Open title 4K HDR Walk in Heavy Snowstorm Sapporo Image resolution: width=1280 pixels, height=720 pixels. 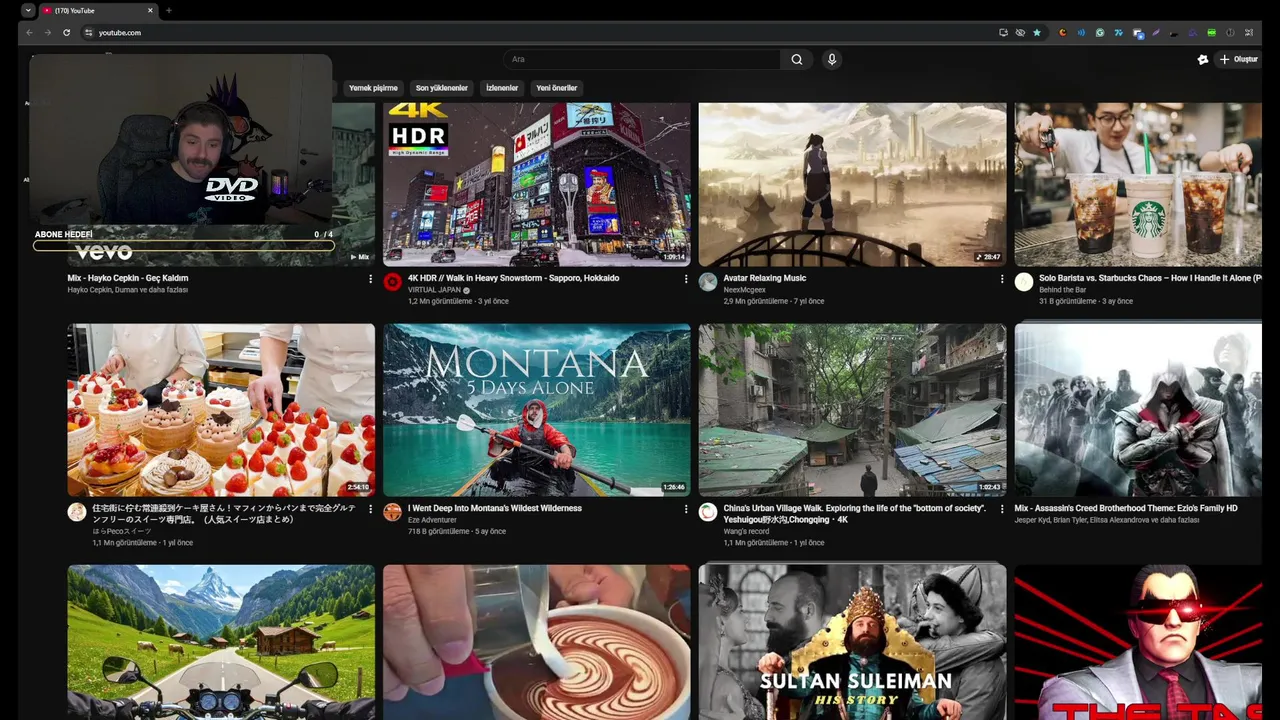coord(513,278)
